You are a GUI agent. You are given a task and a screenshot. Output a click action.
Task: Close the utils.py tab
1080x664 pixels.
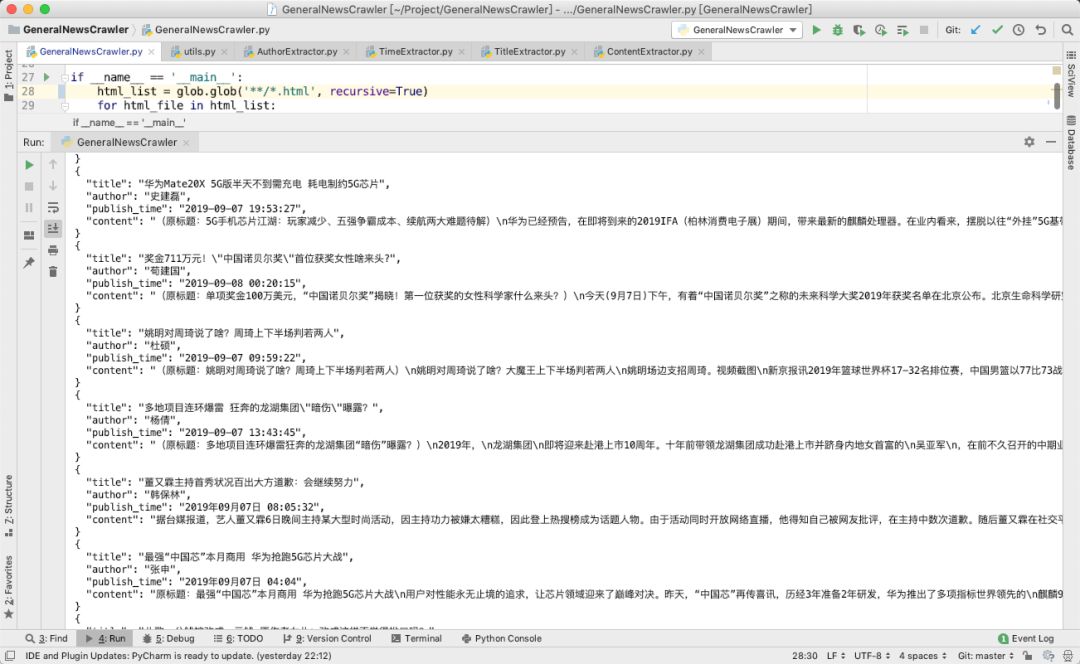click(224, 52)
